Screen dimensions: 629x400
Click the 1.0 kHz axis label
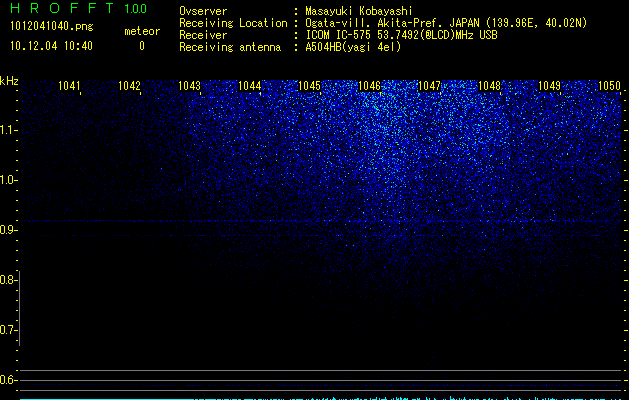coord(7,180)
